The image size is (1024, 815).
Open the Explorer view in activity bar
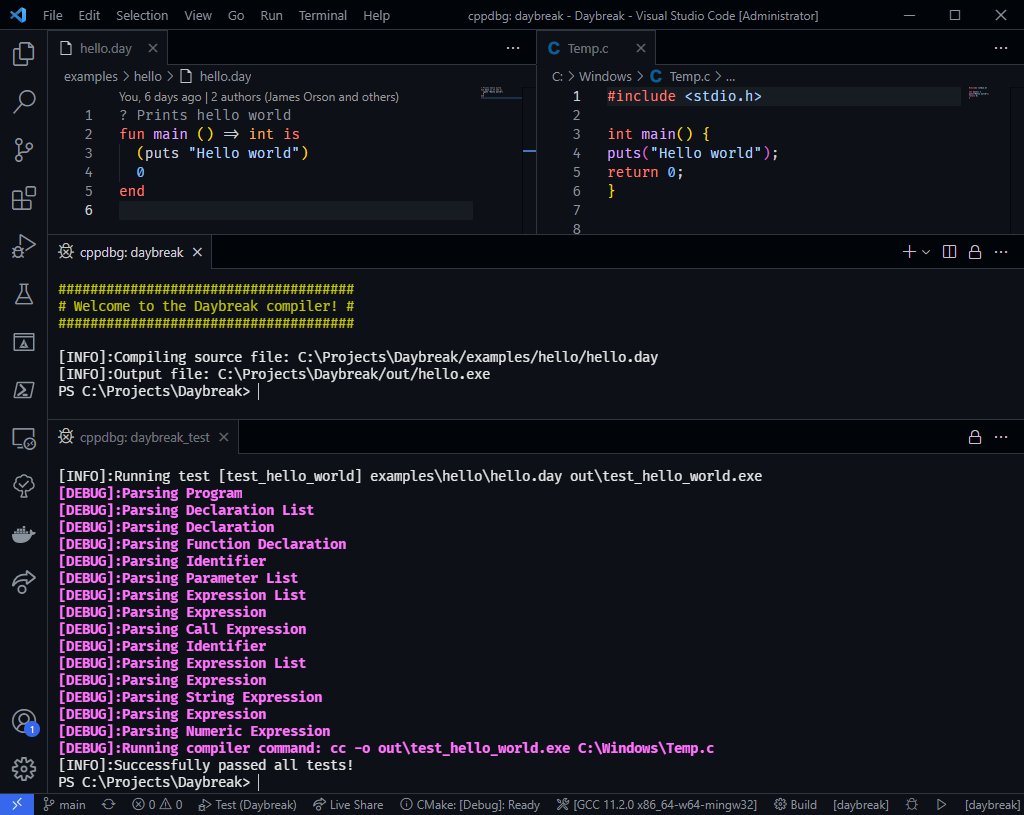click(x=24, y=54)
